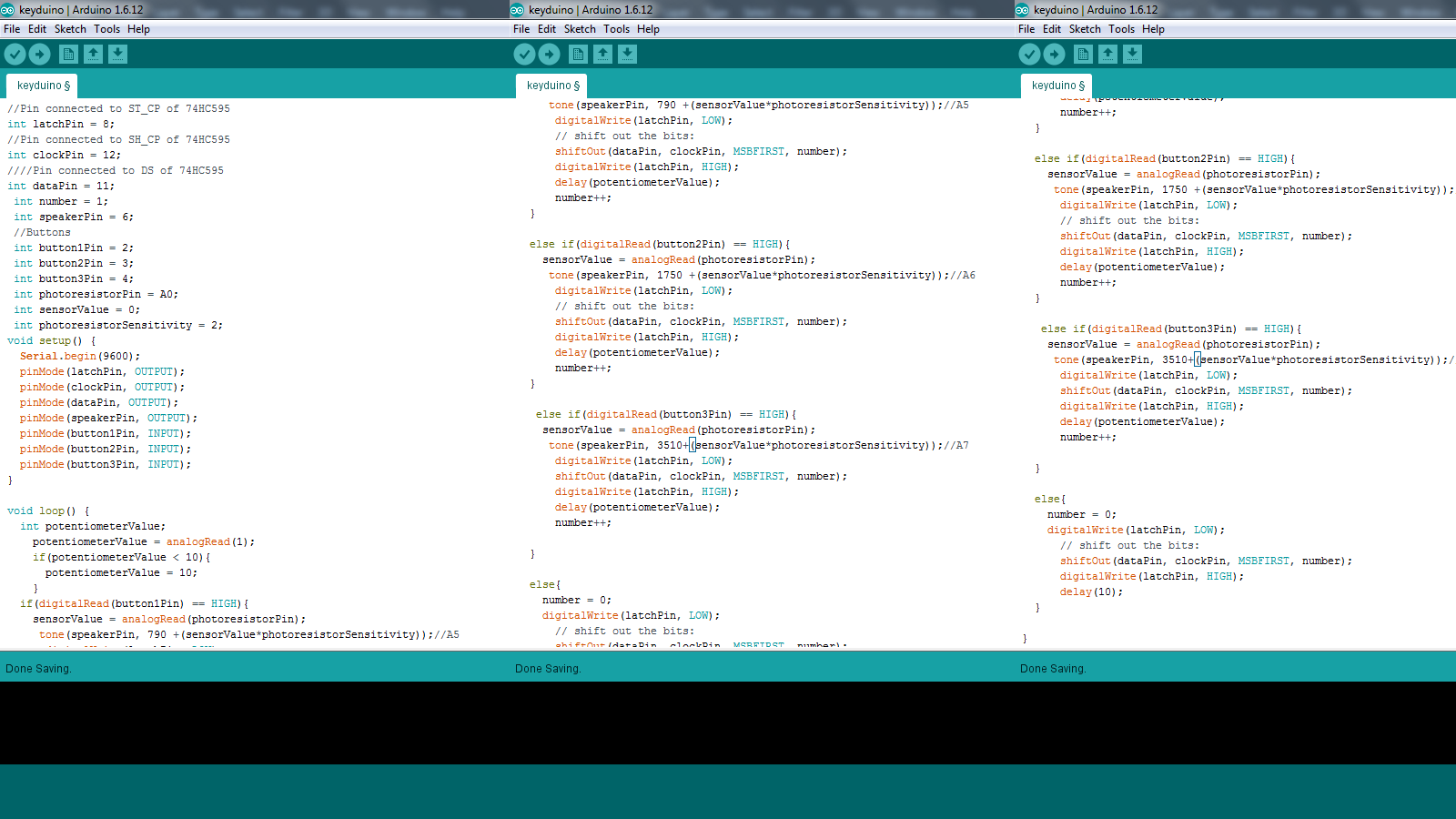Click Upload arrow icon in right Arduino window
This screenshot has height=819, width=1456.
(x=1054, y=54)
